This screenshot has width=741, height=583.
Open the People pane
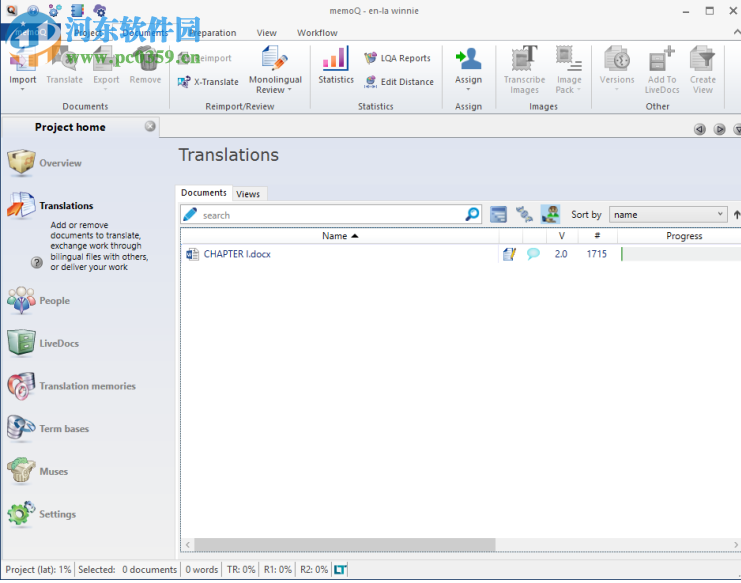pos(39,300)
